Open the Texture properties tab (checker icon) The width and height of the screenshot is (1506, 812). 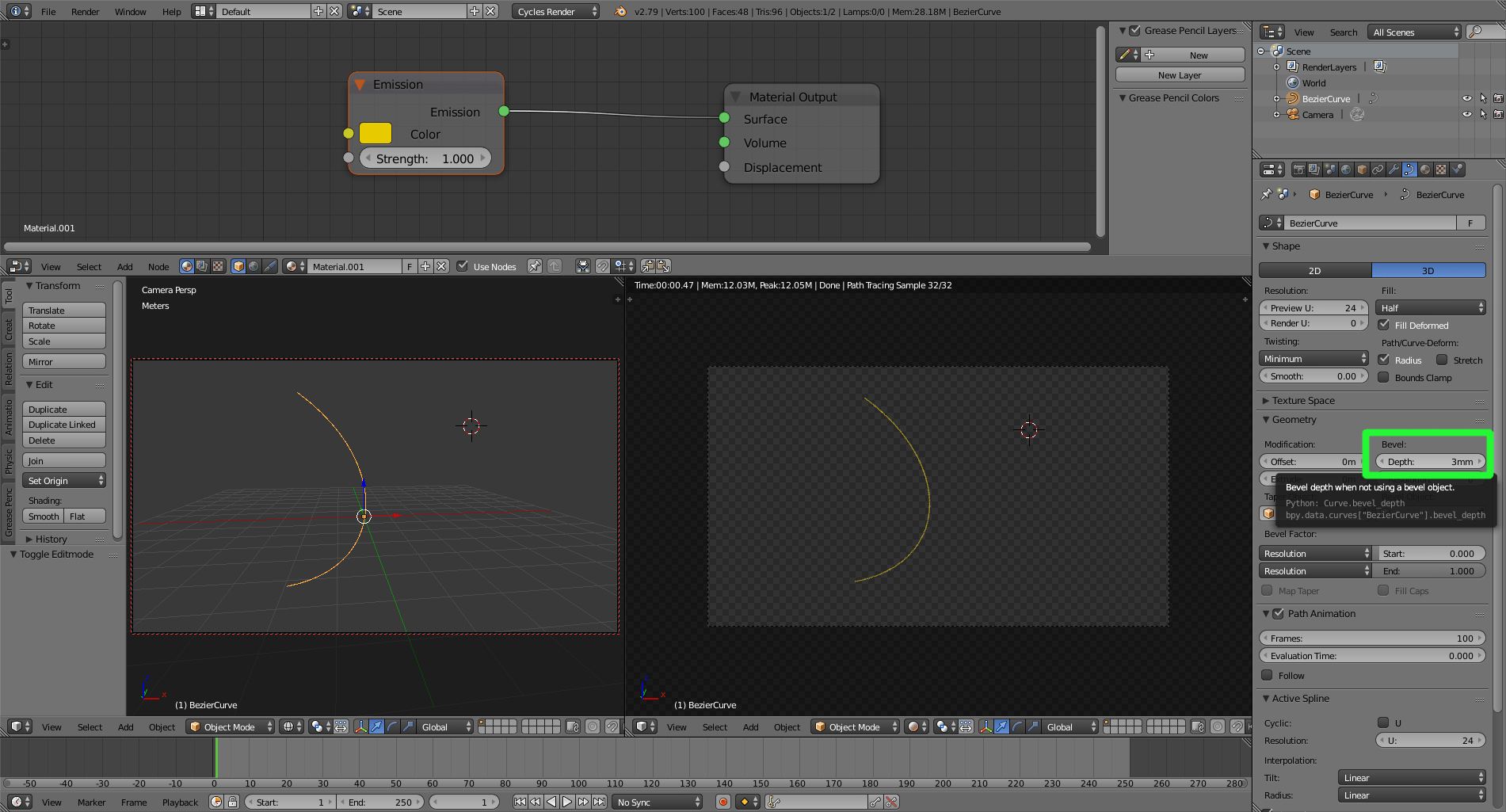(x=1441, y=169)
